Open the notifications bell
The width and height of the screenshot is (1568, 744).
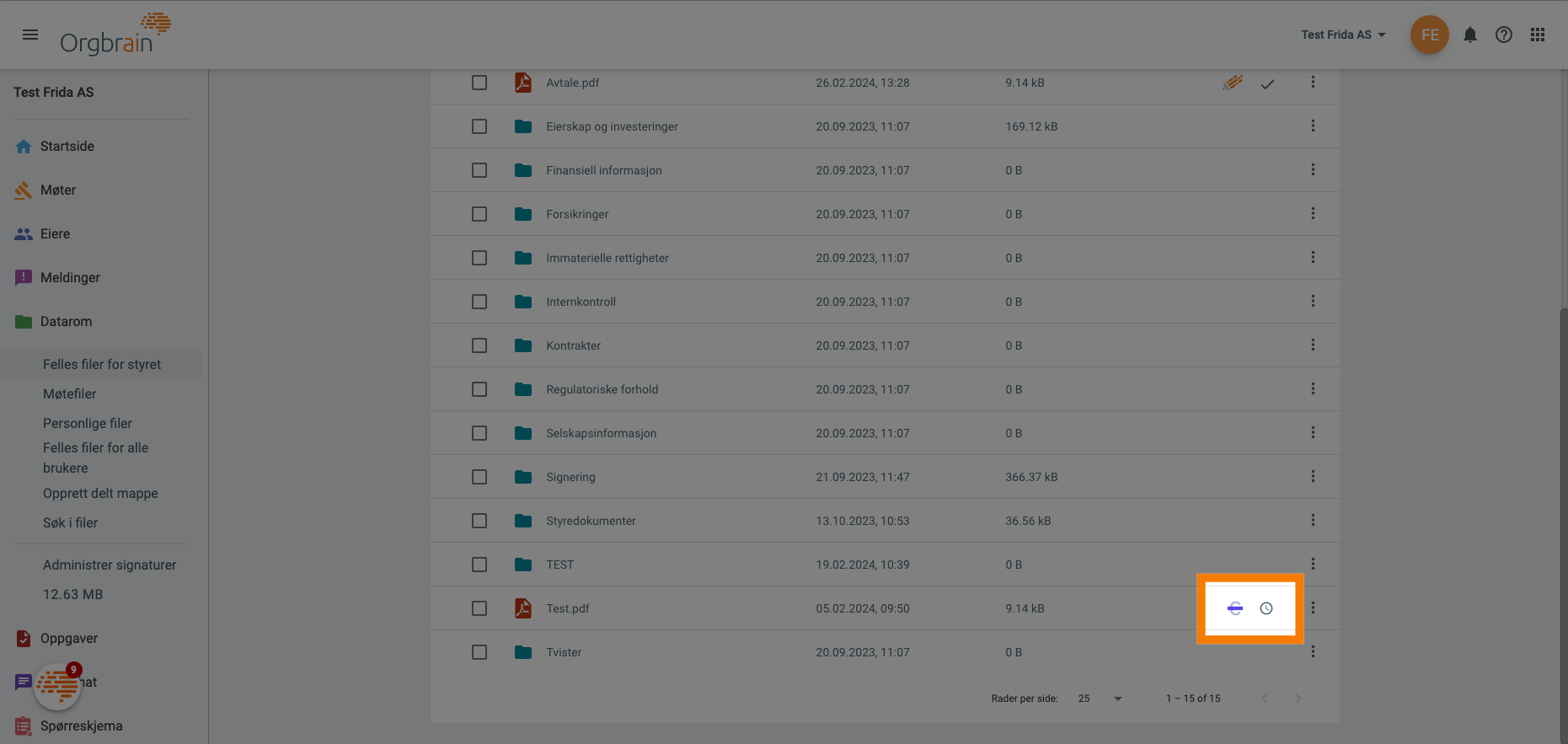pyautogui.click(x=1470, y=35)
